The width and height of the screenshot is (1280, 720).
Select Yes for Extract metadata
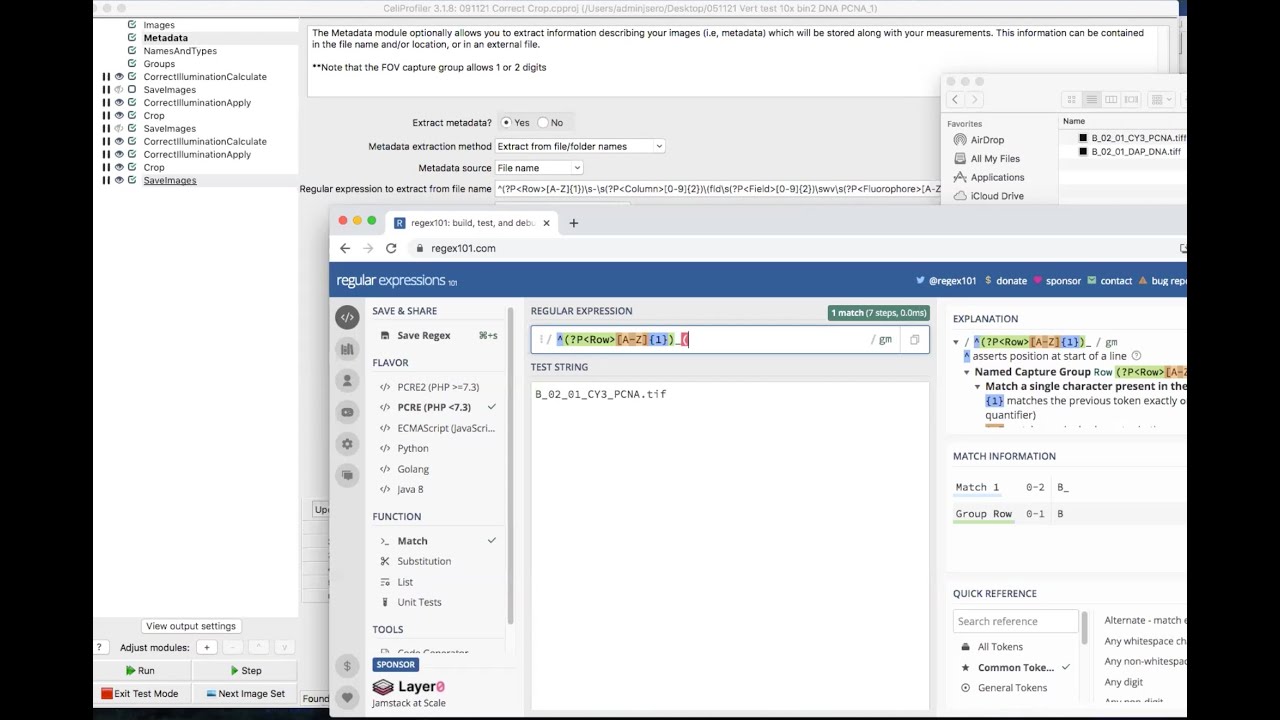click(506, 123)
